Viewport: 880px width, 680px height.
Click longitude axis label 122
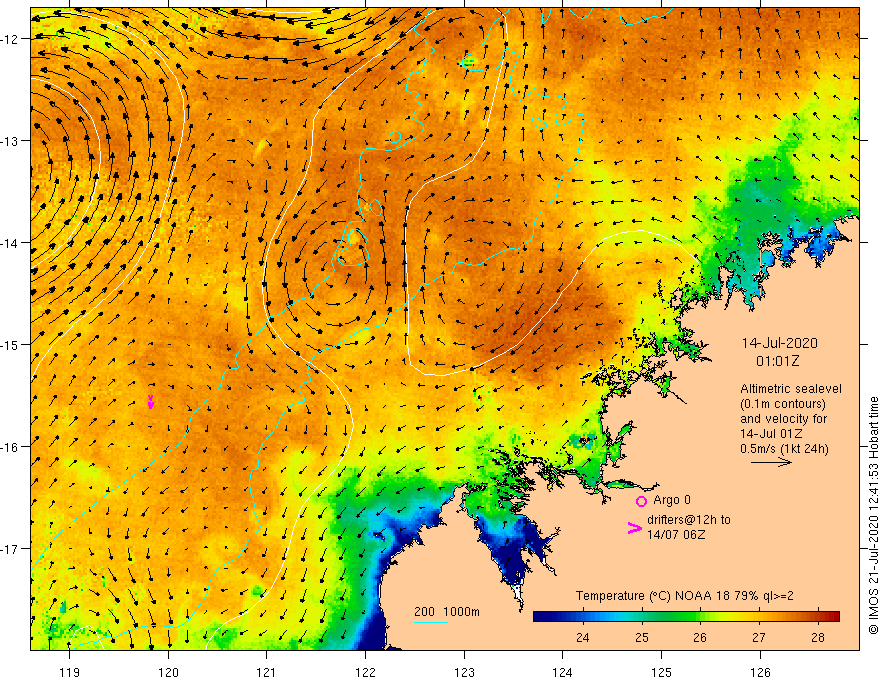pos(365,672)
